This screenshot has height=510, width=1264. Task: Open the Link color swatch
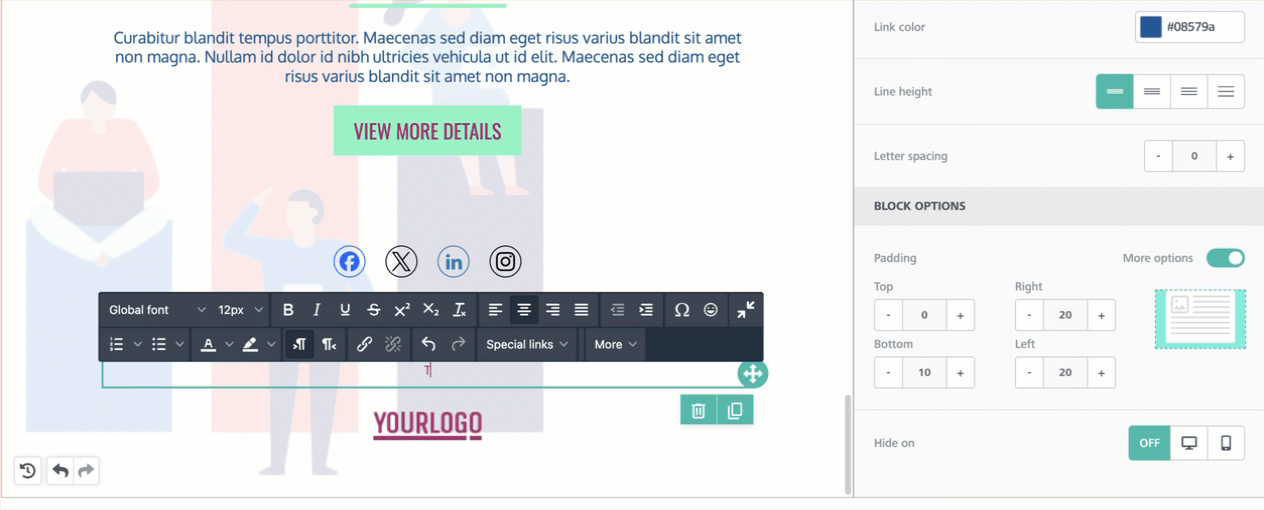pos(1150,27)
